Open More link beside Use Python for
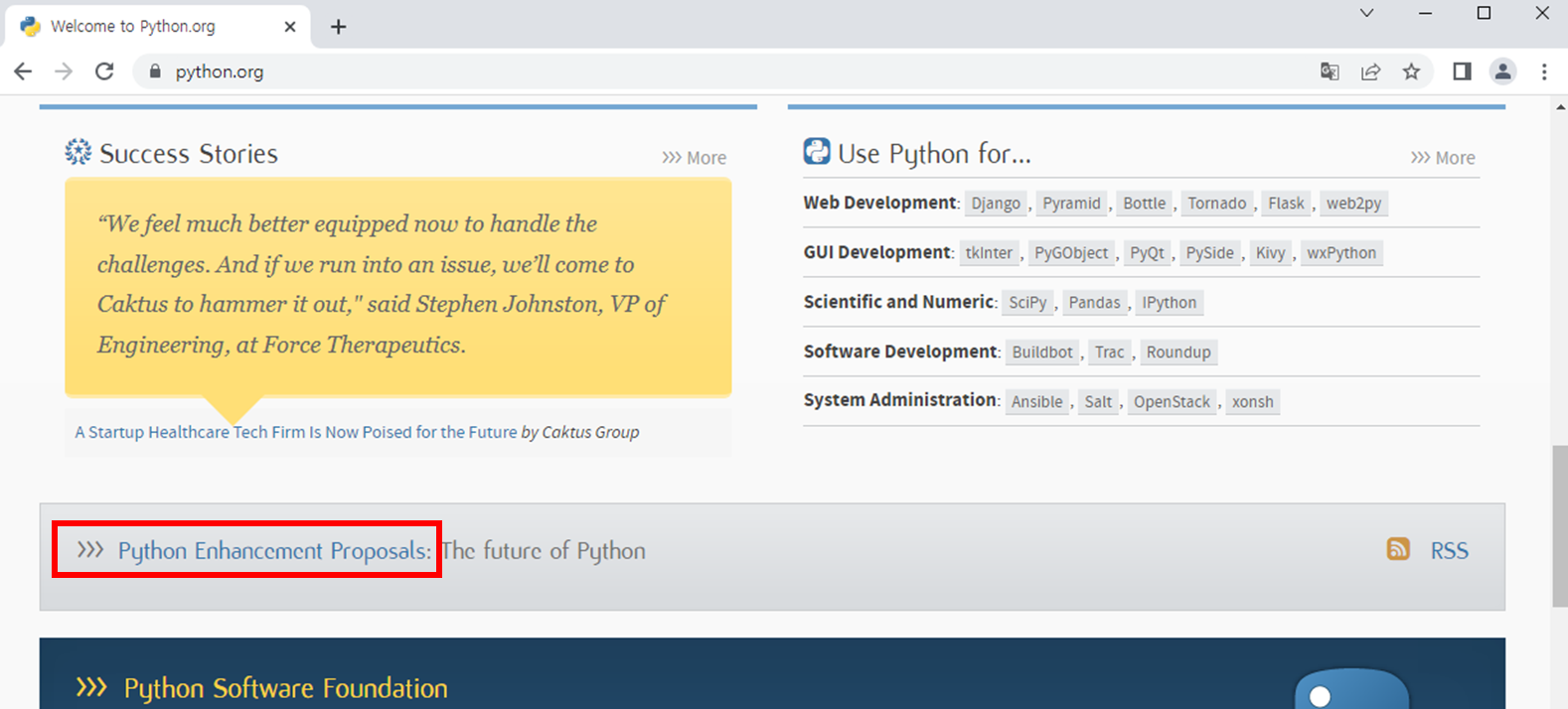 [x=1443, y=158]
